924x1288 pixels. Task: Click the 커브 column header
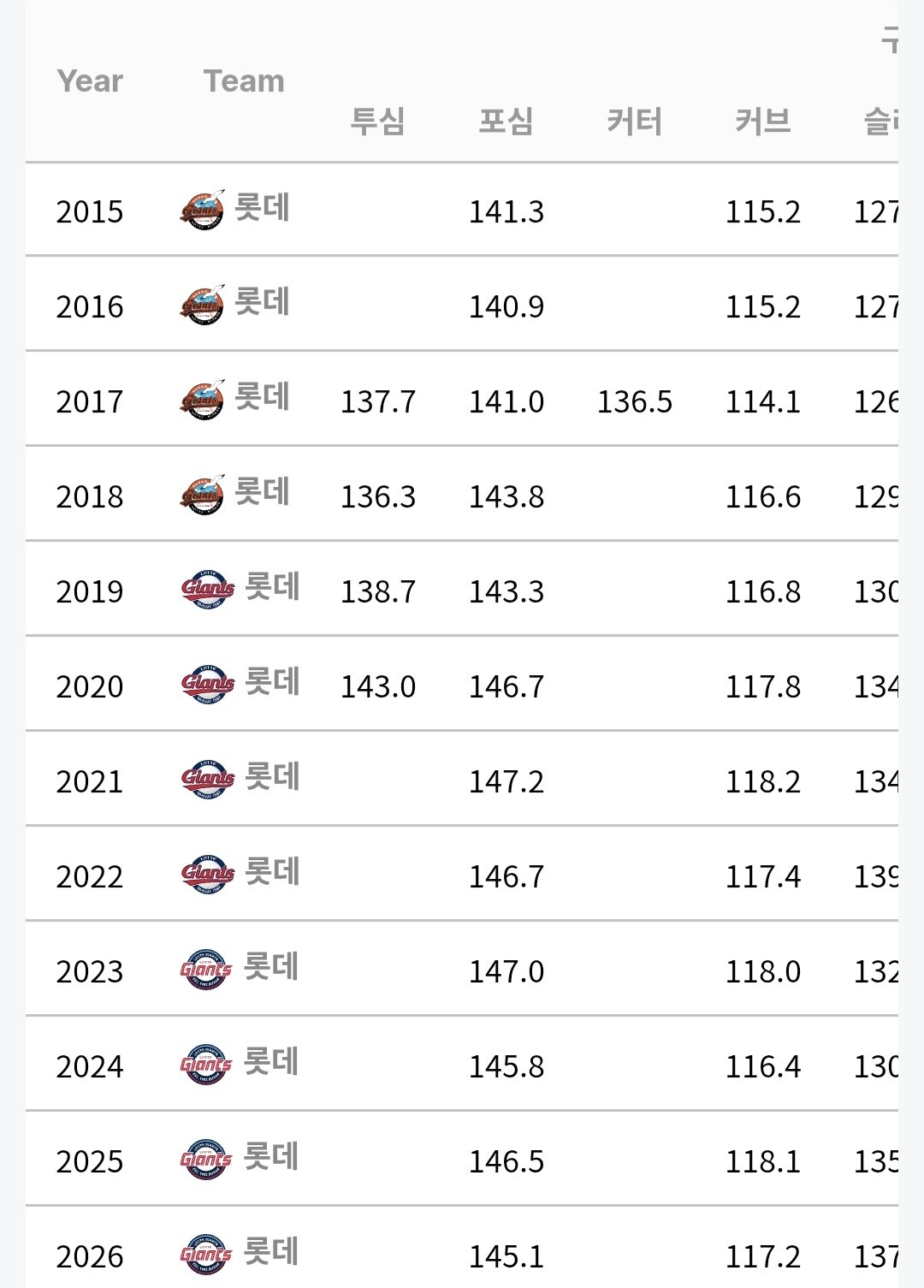point(762,122)
